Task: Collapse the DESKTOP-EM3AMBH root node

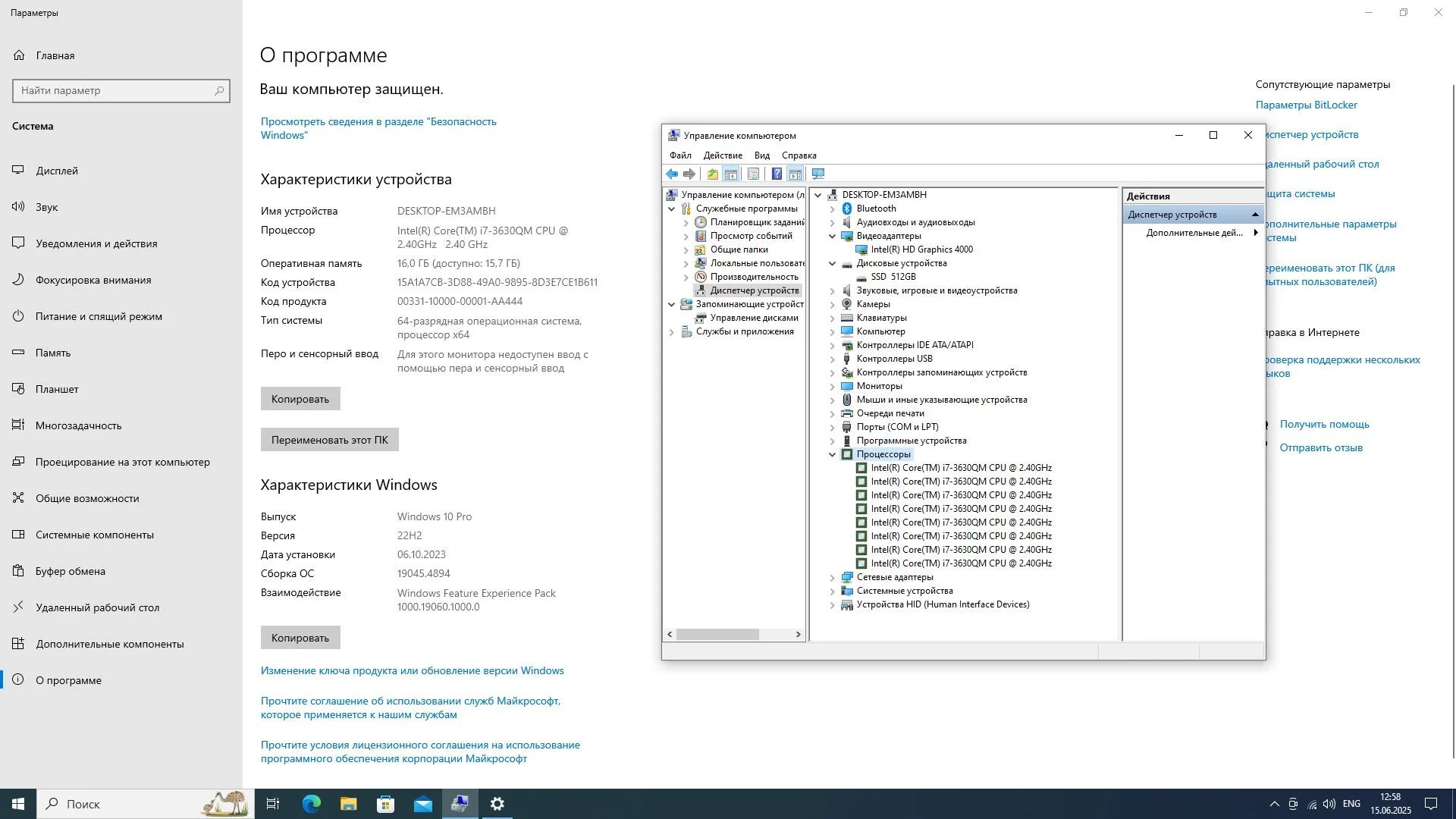Action: tap(817, 196)
